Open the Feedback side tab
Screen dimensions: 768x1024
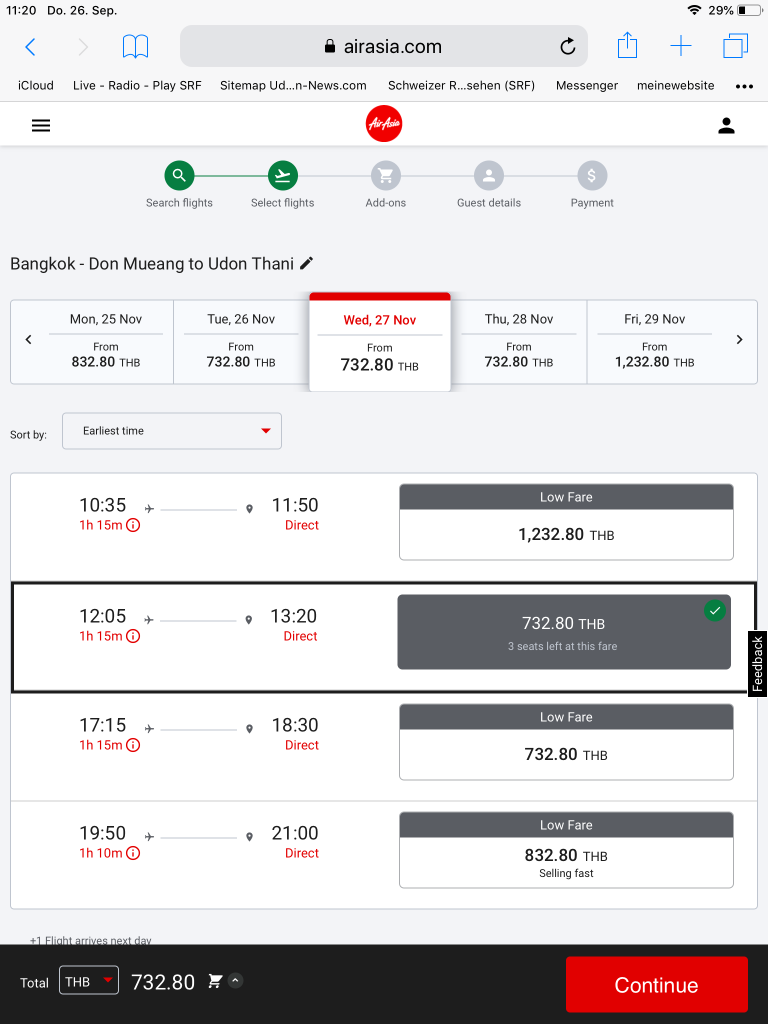click(x=757, y=664)
